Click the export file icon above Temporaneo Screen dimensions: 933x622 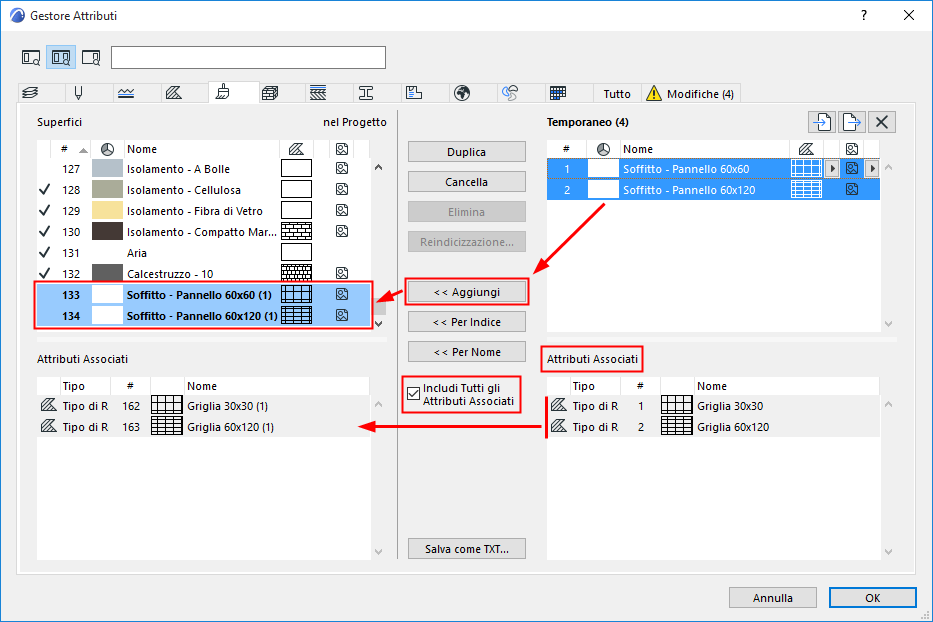click(x=851, y=122)
